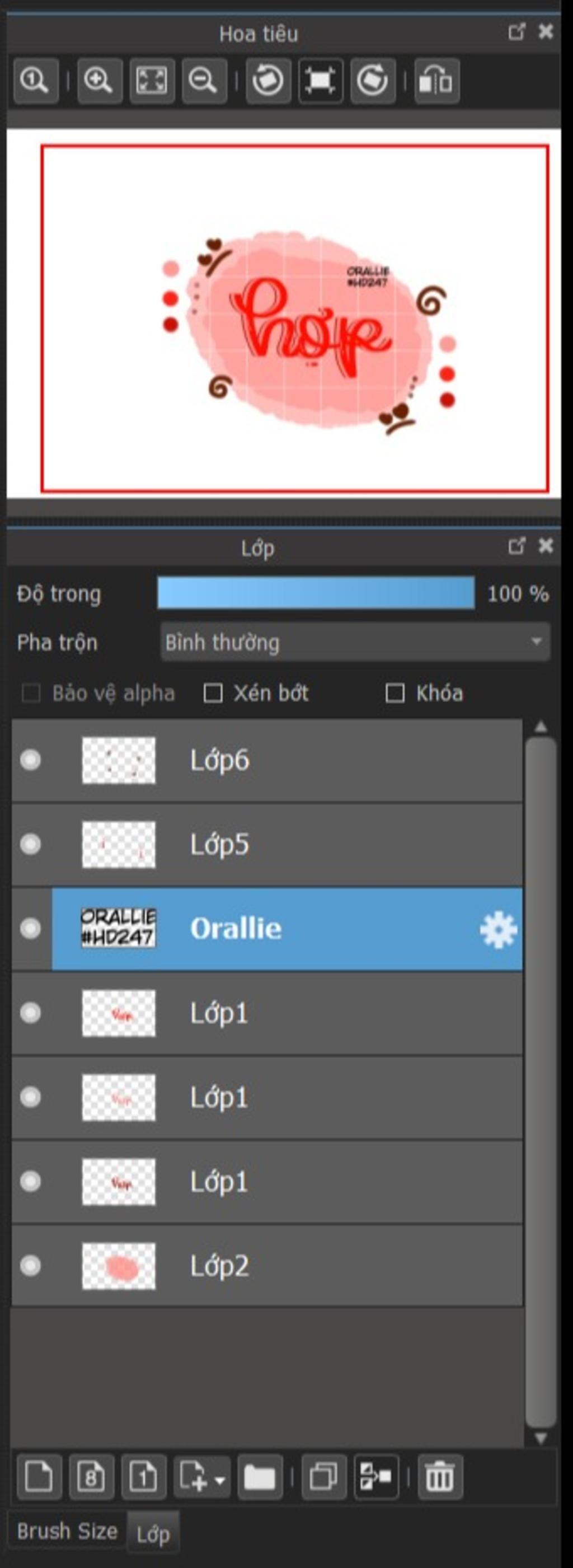Open Orallie layer settings gear
573x1568 pixels.
click(x=498, y=929)
